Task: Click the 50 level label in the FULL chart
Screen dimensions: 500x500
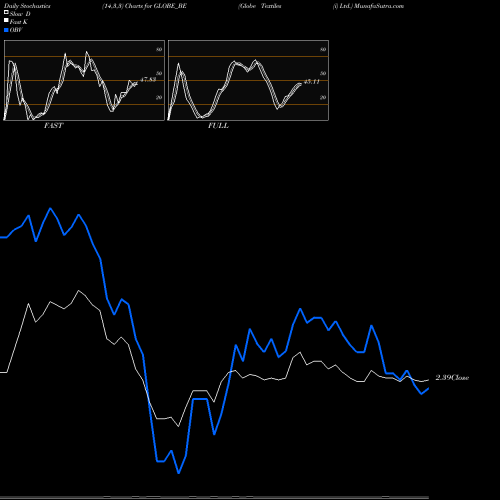Action: (323, 73)
